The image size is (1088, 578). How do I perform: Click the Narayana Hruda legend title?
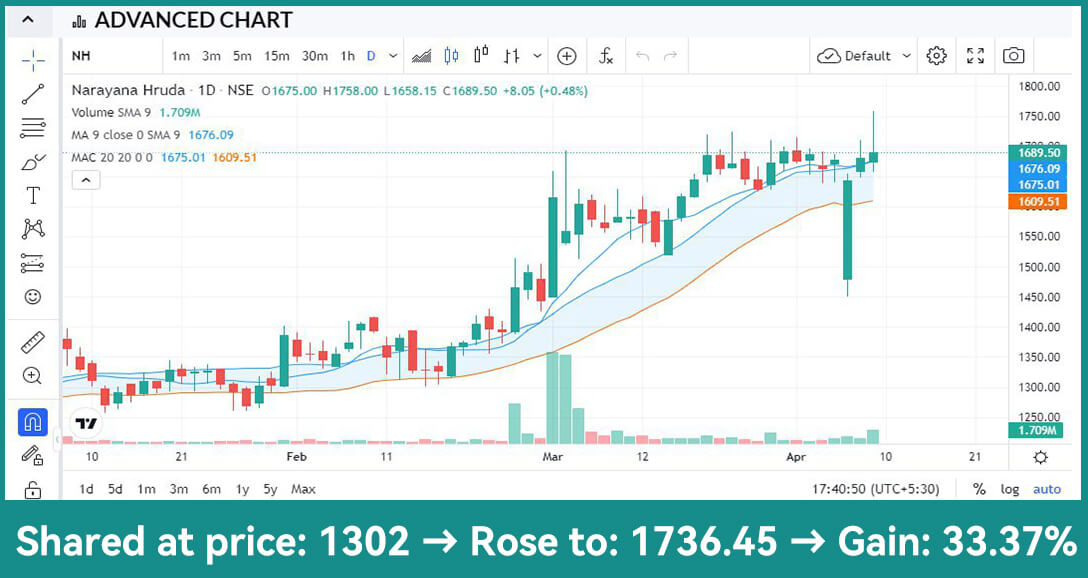pos(128,90)
